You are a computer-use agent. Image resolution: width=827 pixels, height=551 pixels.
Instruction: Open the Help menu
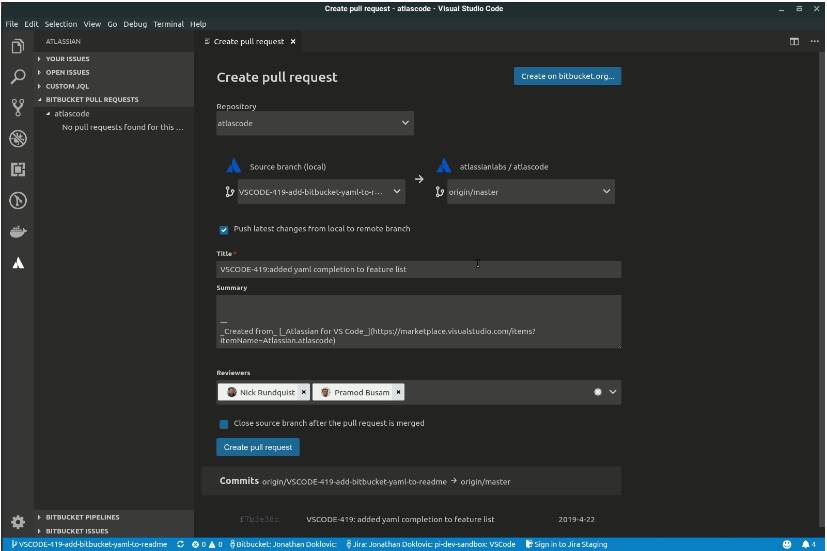pyautogui.click(x=198, y=24)
